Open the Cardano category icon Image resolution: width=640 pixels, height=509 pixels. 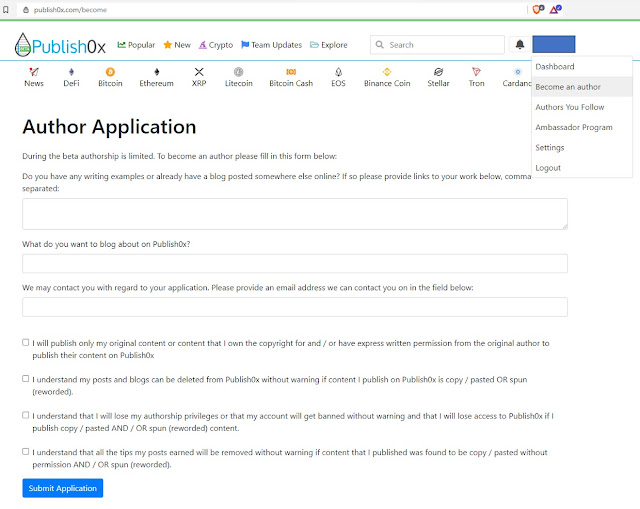coord(518,72)
